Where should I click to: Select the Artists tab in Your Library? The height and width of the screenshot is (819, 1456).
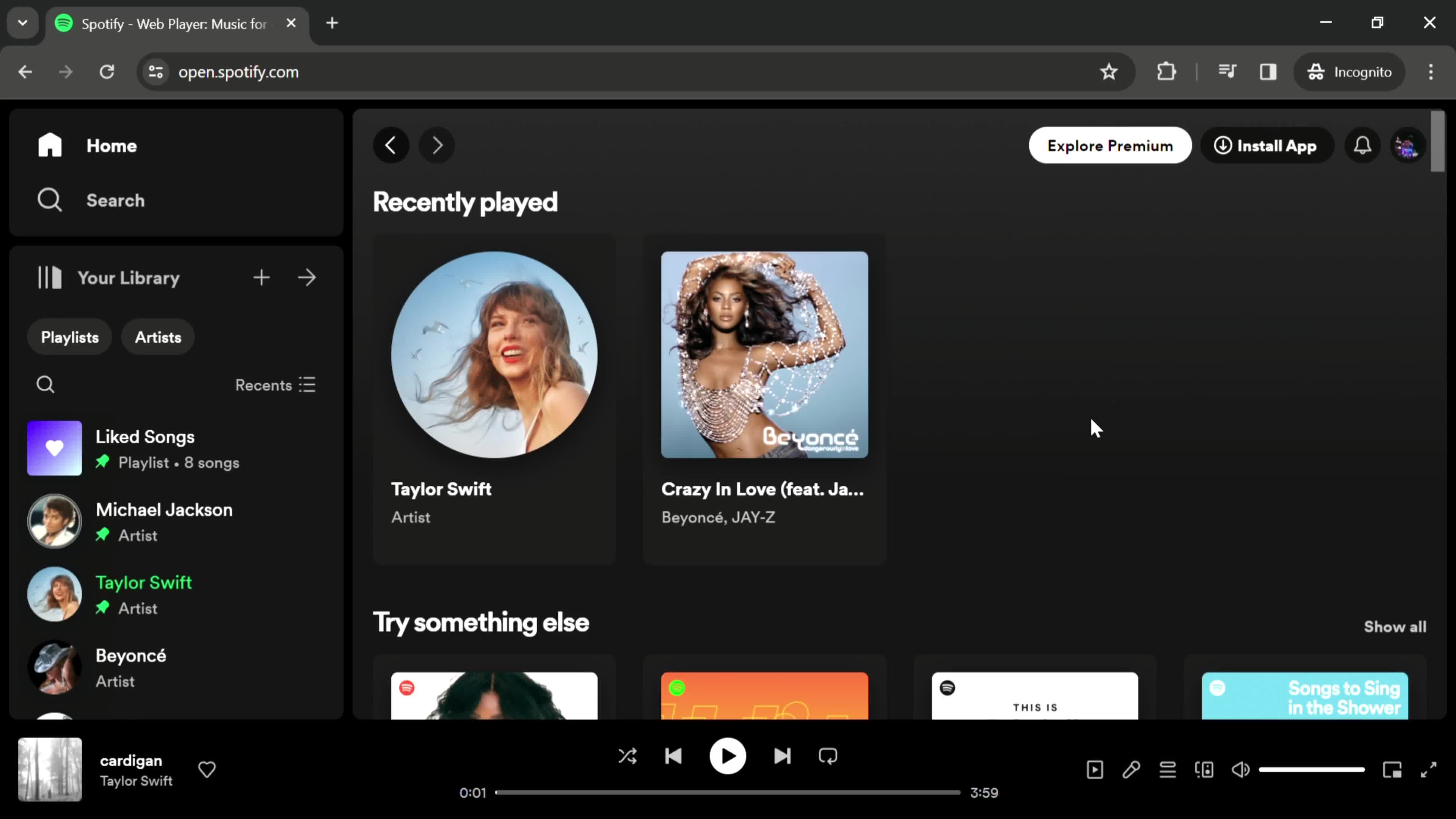coord(158,338)
